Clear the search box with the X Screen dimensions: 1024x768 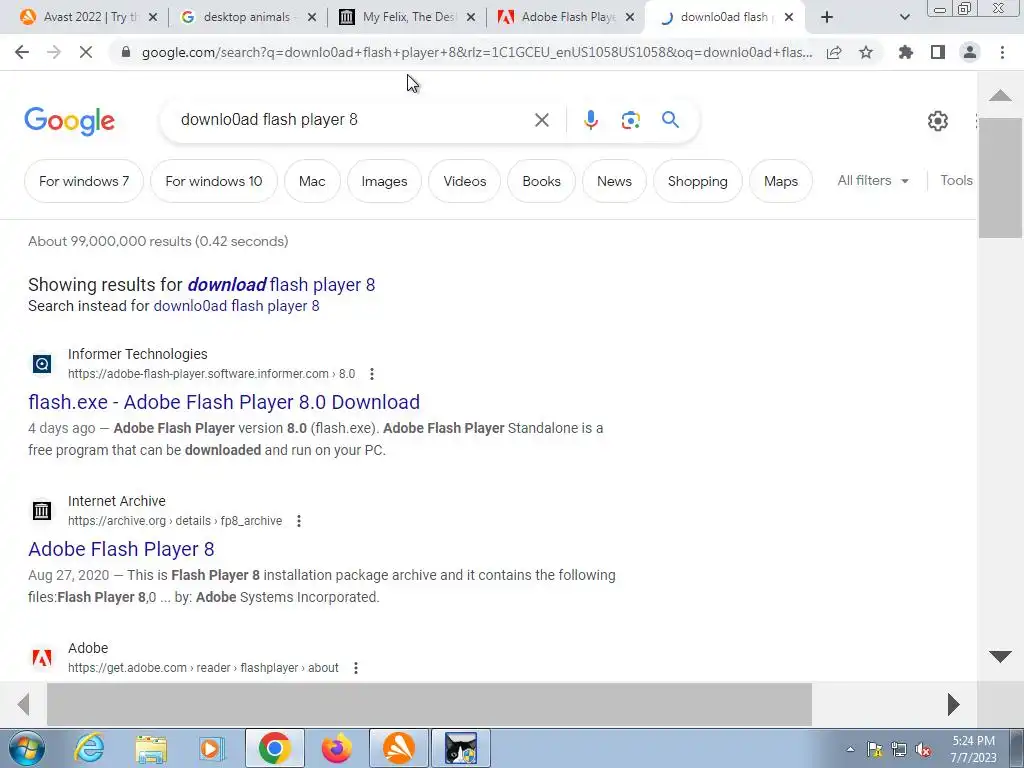[541, 120]
